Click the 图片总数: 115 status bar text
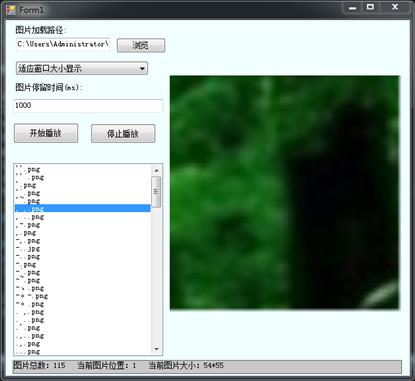 (x=39, y=366)
